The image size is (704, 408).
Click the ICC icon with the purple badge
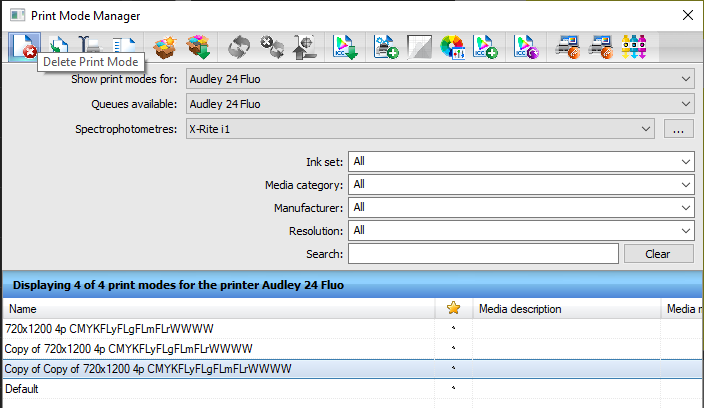(x=526, y=47)
